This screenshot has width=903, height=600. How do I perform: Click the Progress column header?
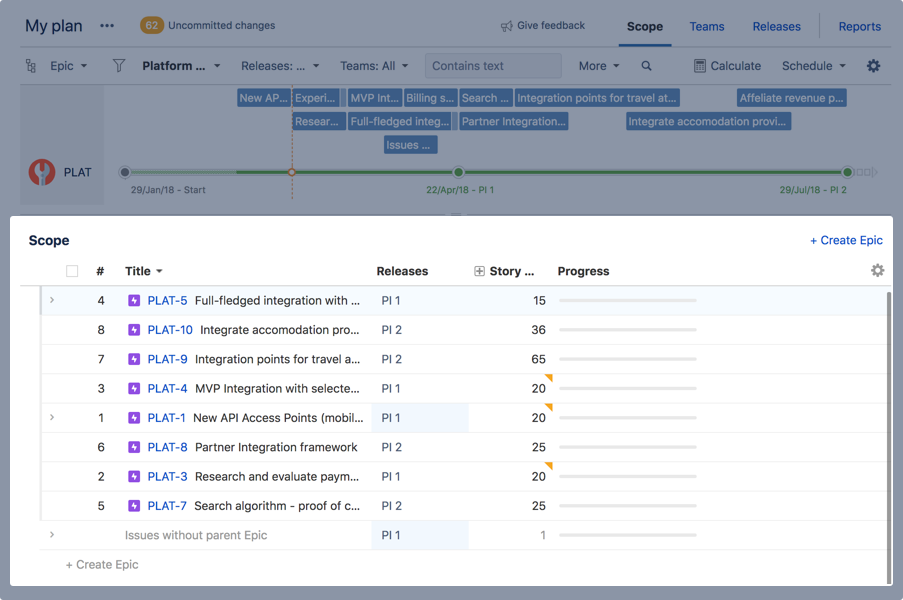pos(583,271)
